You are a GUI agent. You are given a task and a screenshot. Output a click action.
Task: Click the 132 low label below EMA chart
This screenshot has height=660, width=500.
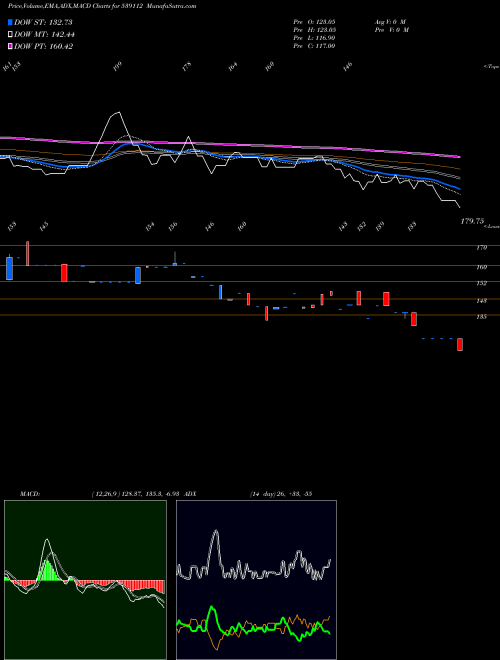click(x=362, y=226)
